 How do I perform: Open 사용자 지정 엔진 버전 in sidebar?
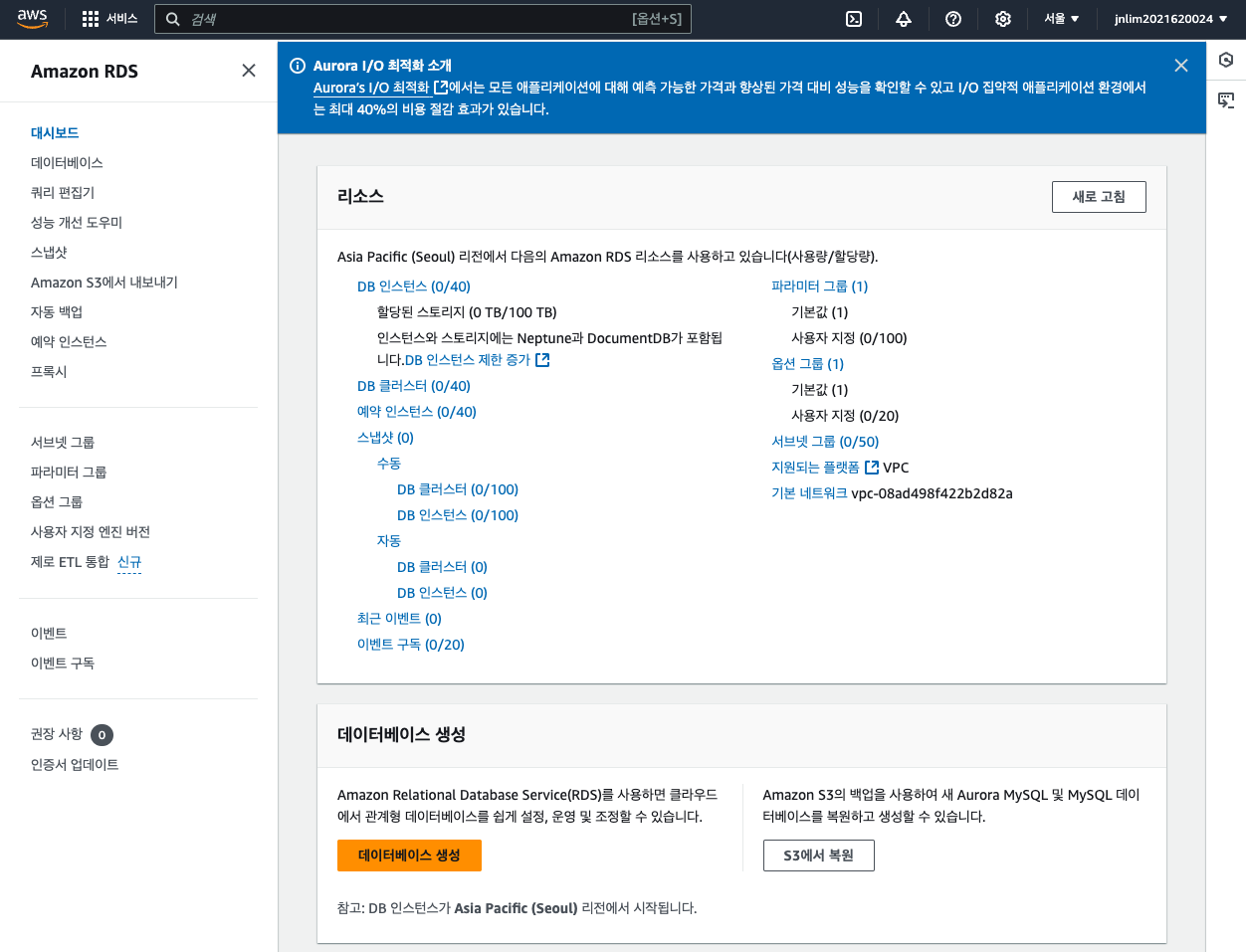click(91, 531)
